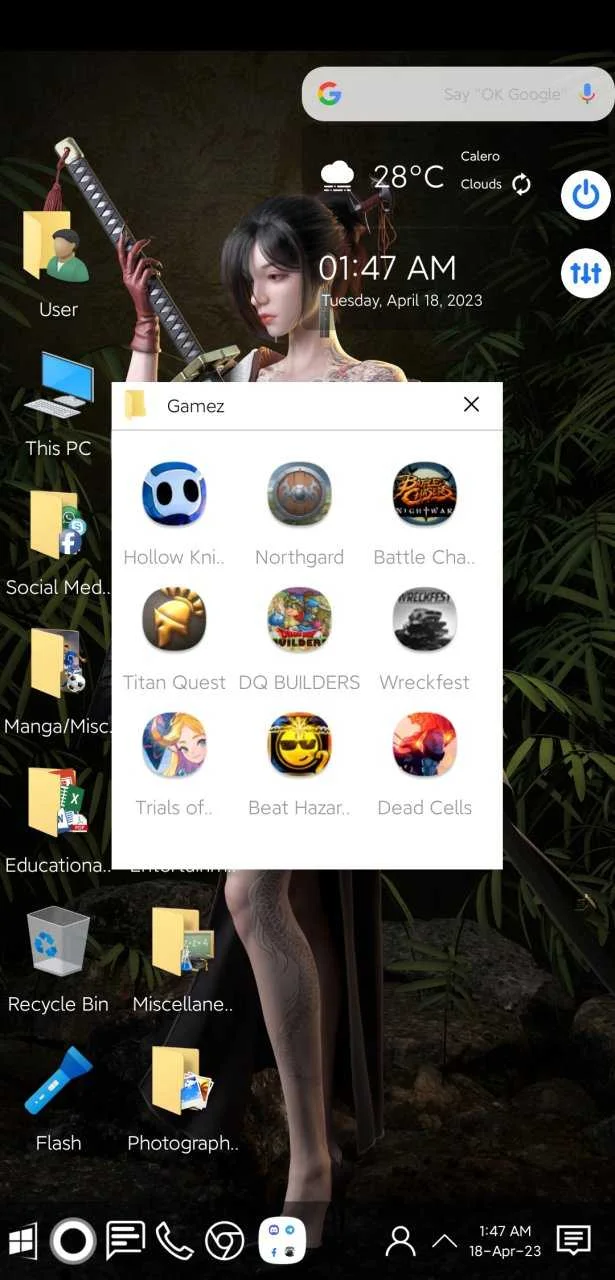Tap the Tuesday, April 18, 2023 date
Screen dimensions: 615x1280
401,300
